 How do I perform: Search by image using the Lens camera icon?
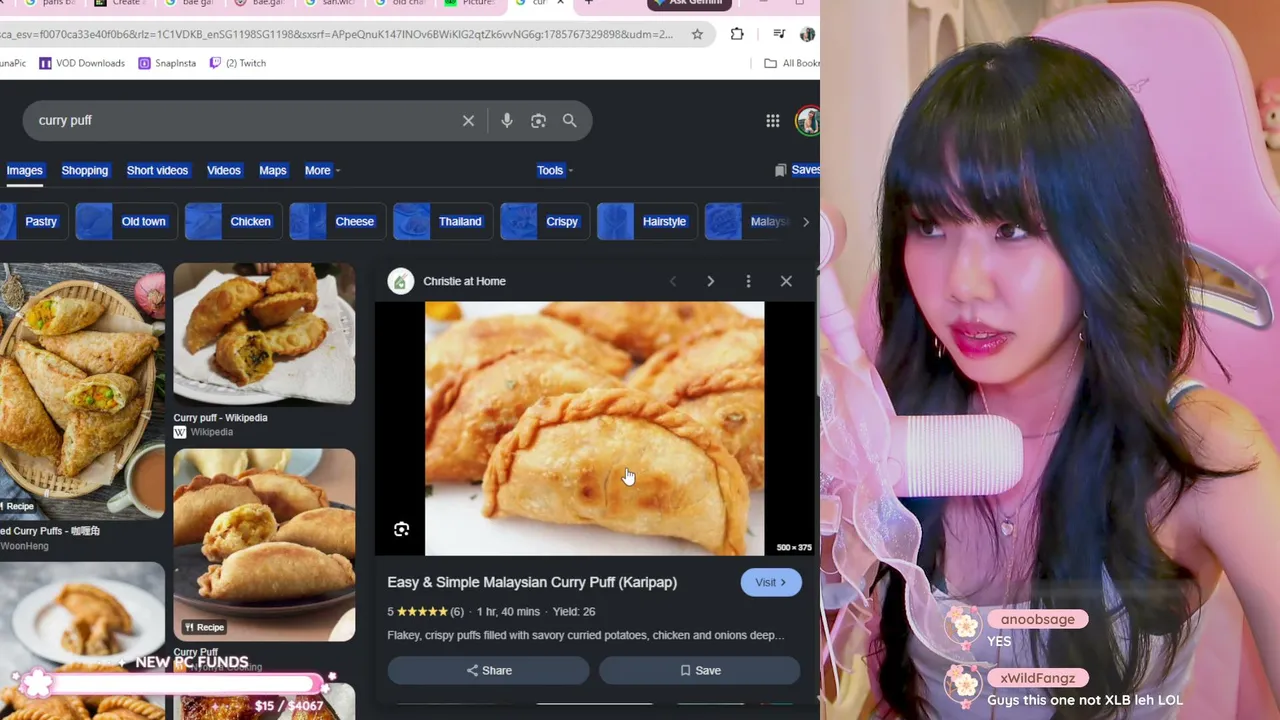[x=538, y=121]
